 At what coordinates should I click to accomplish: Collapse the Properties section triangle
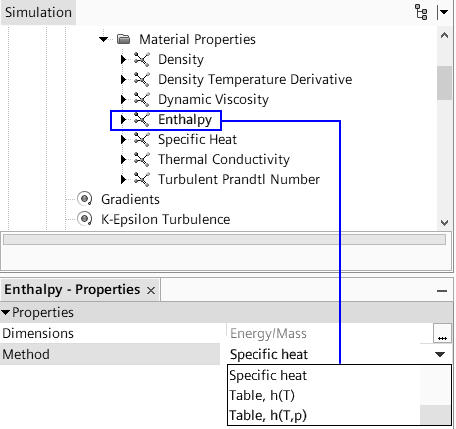coord(5,313)
